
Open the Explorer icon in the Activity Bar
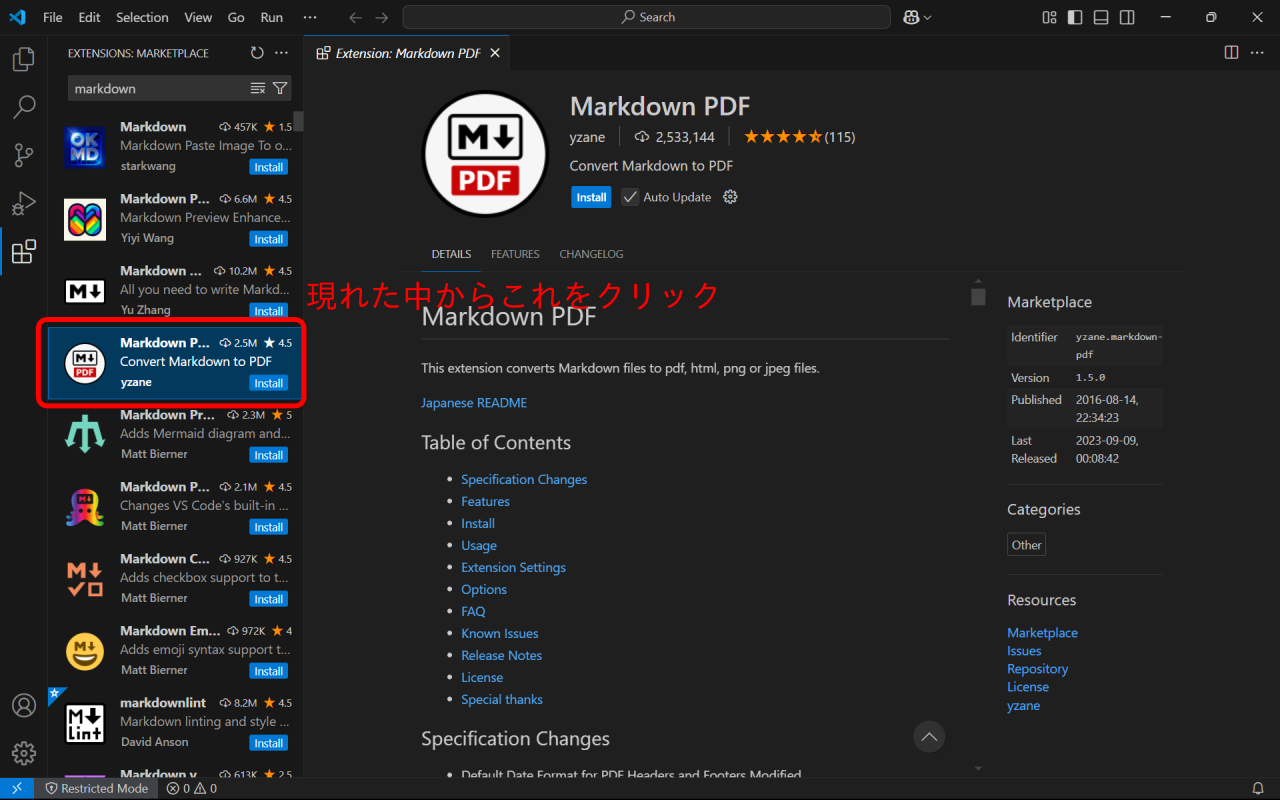[23, 59]
